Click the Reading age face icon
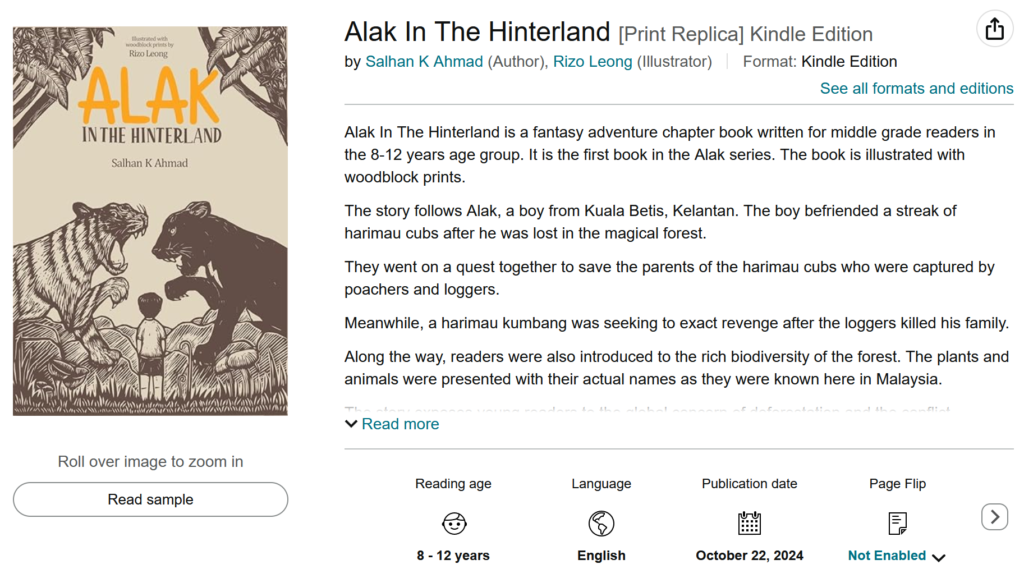Viewport: 1024px width, 578px height. 454,523
